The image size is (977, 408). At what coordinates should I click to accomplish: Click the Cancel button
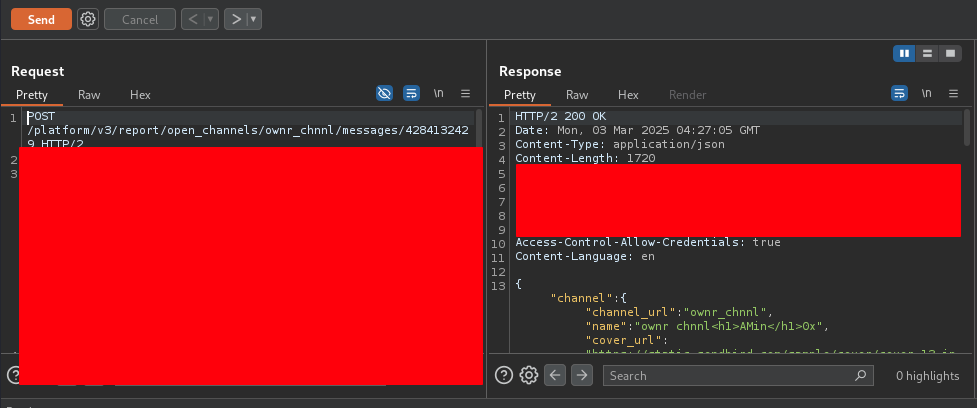140,19
